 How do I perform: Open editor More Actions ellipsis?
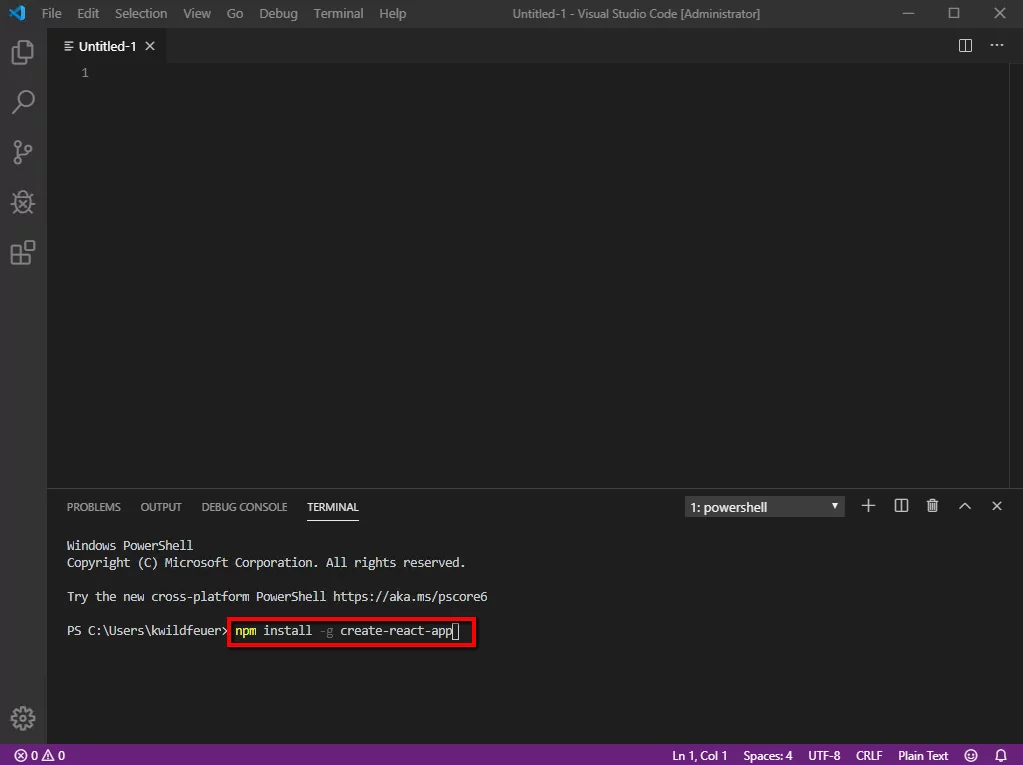[997, 46]
